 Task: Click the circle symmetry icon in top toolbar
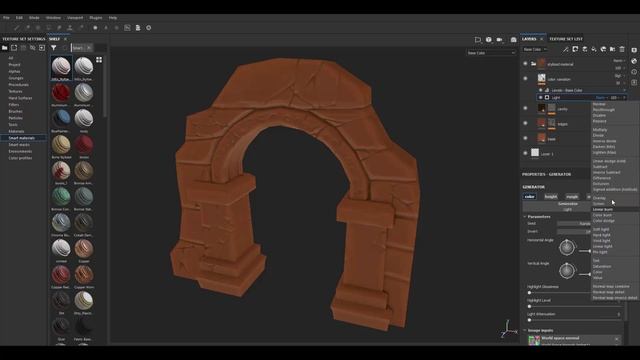click(95, 28)
